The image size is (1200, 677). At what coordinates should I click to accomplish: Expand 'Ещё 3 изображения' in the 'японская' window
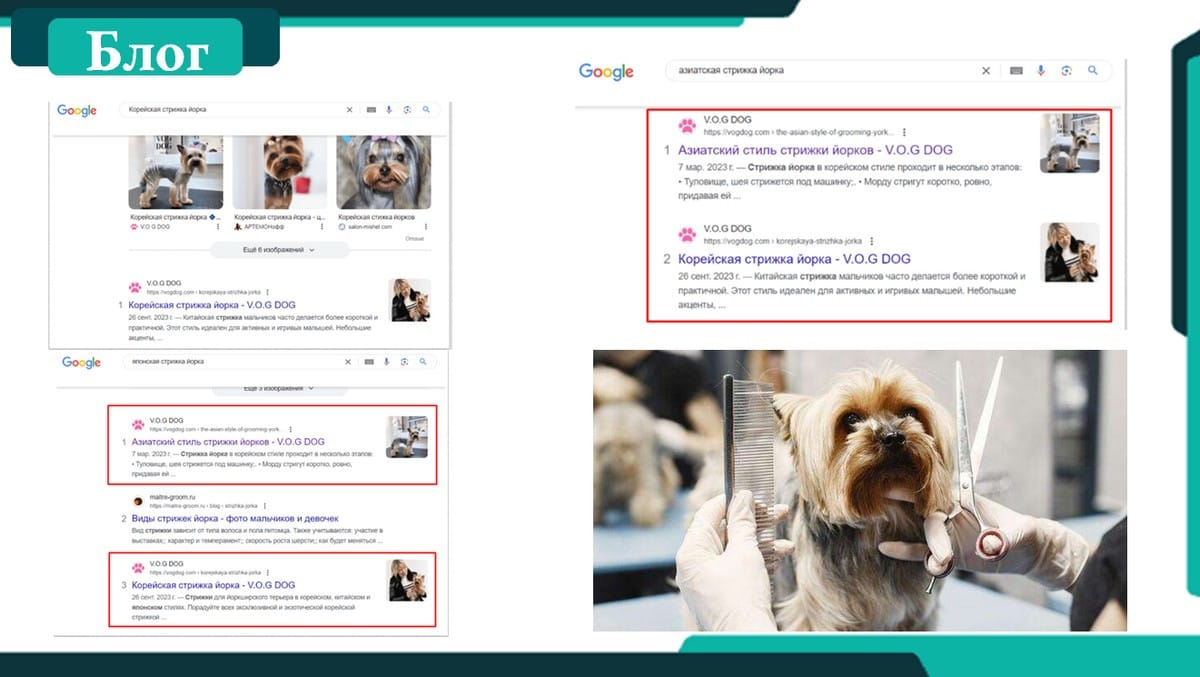pyautogui.click(x=280, y=388)
